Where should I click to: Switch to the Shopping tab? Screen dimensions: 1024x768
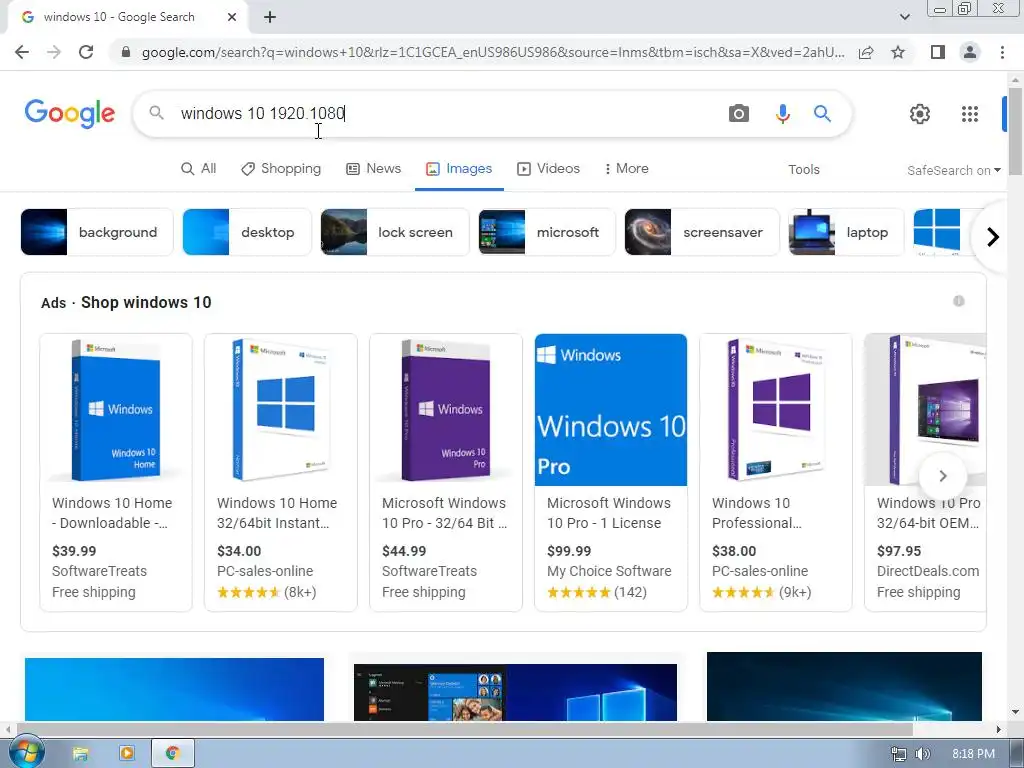pos(281,168)
